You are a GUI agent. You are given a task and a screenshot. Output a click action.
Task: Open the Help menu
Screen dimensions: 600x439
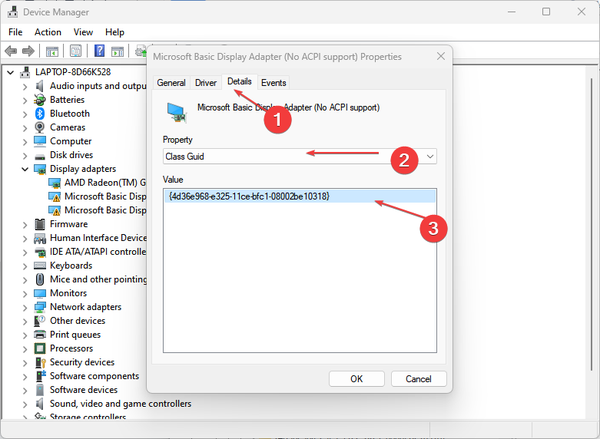click(115, 32)
